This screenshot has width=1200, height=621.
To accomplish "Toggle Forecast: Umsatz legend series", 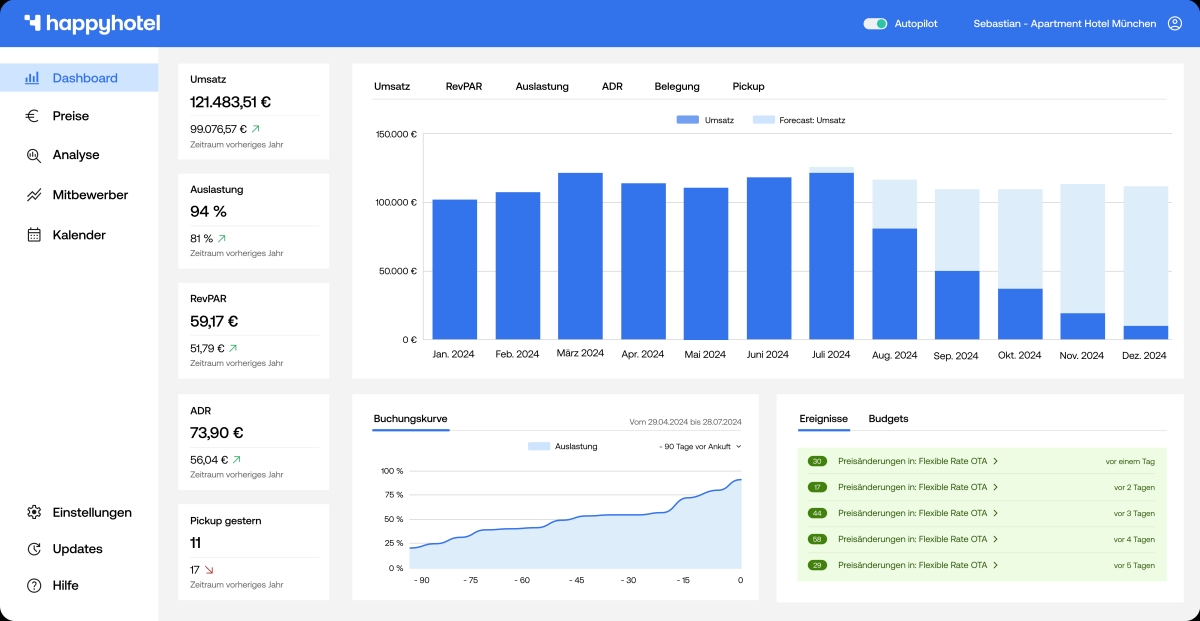I will (x=798, y=120).
